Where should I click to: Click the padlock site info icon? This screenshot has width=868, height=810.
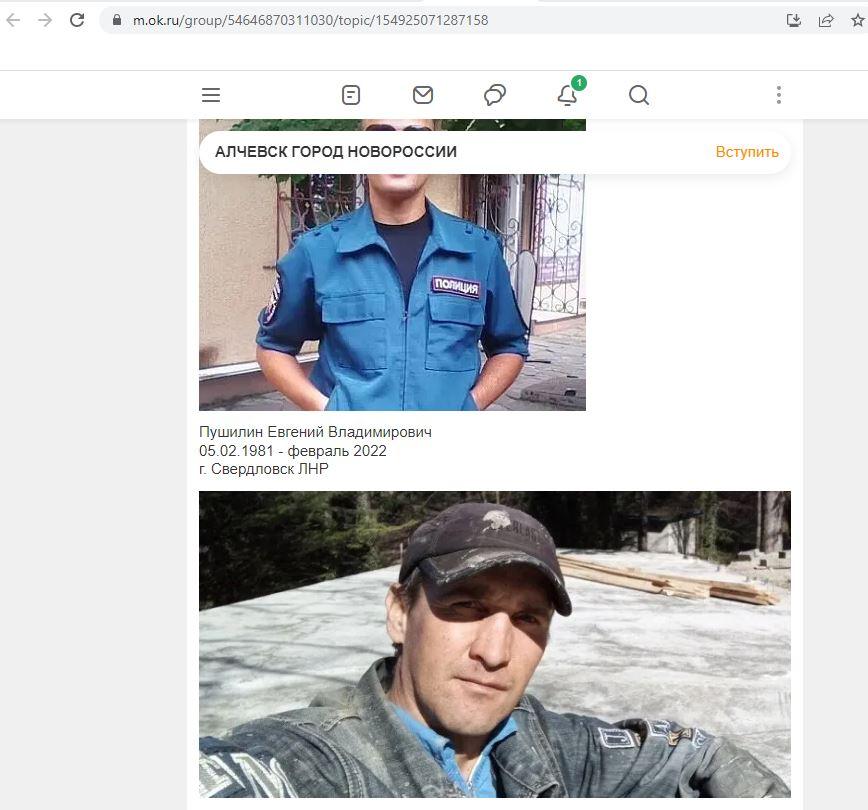[117, 20]
